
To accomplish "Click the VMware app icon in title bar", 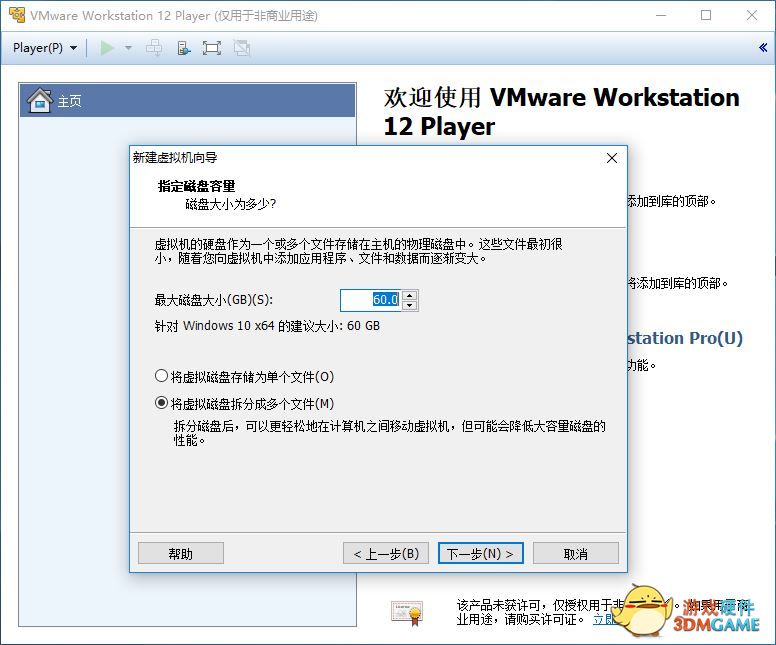I will [x=17, y=15].
